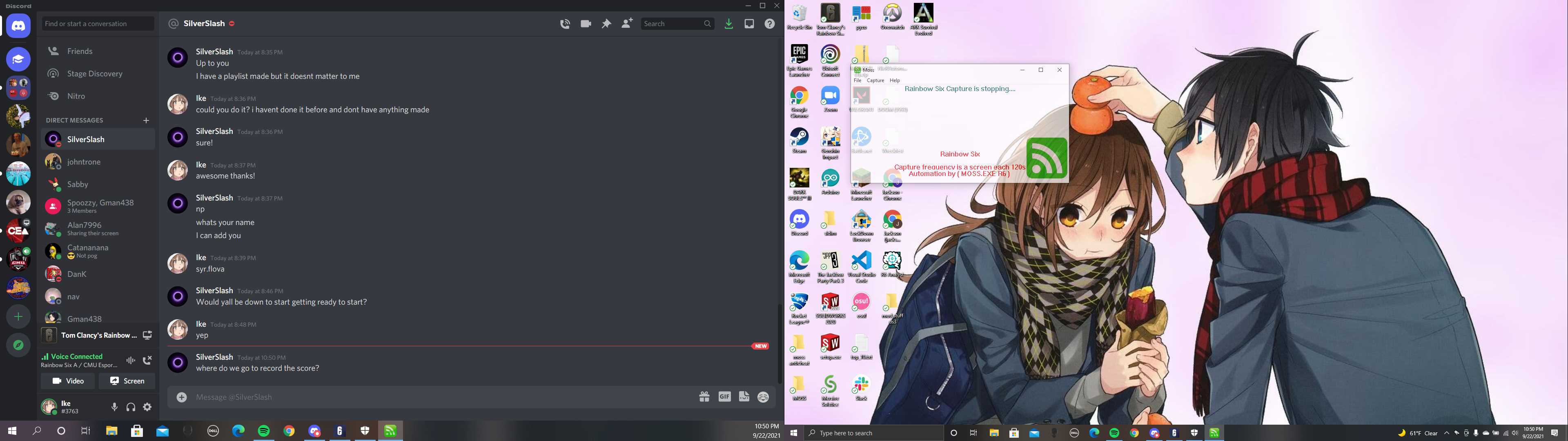
Task: Open Spotify from the left monitor taskbar
Action: click(263, 431)
